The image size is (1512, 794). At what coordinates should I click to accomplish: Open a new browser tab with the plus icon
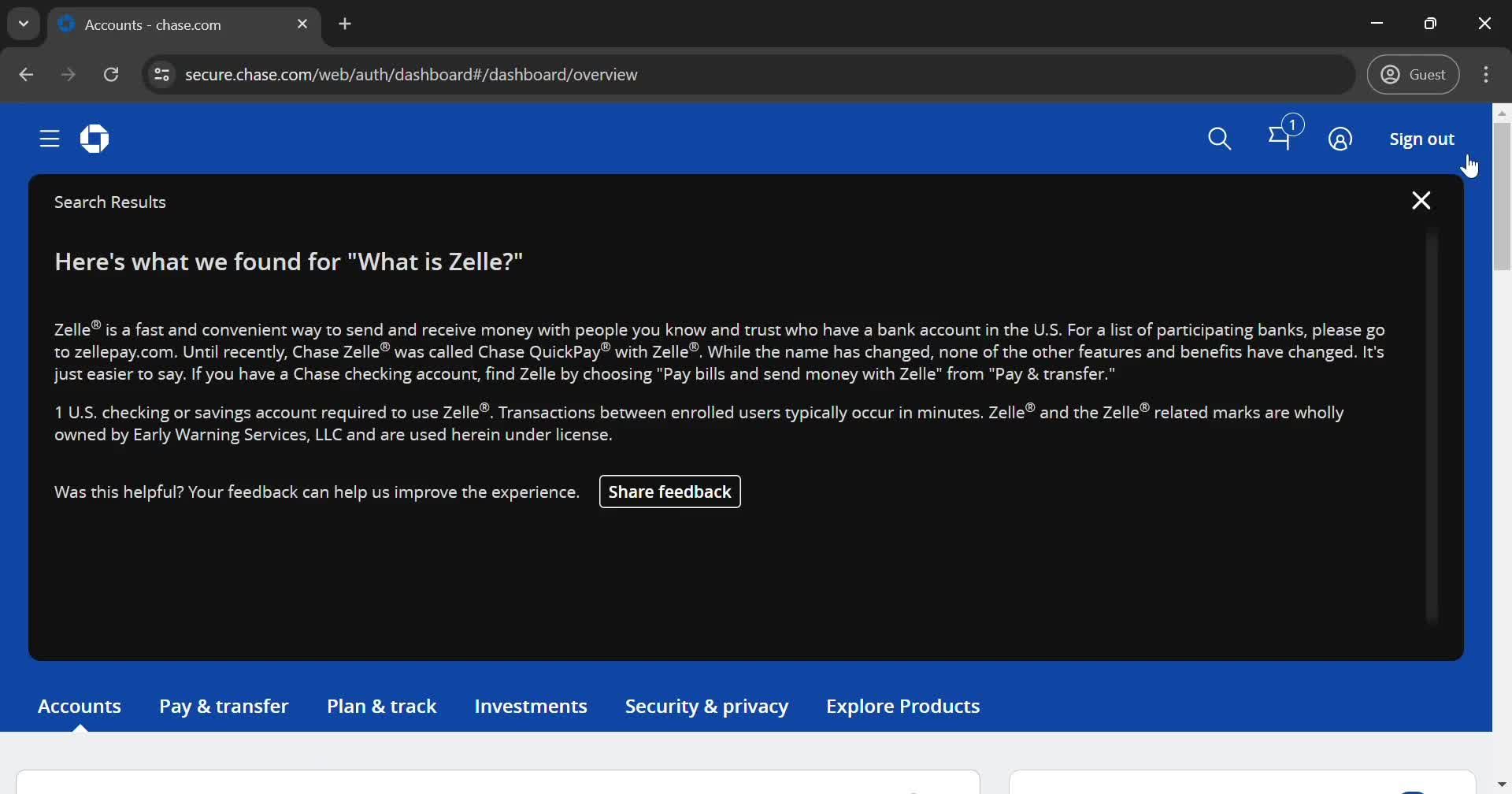pos(346,24)
